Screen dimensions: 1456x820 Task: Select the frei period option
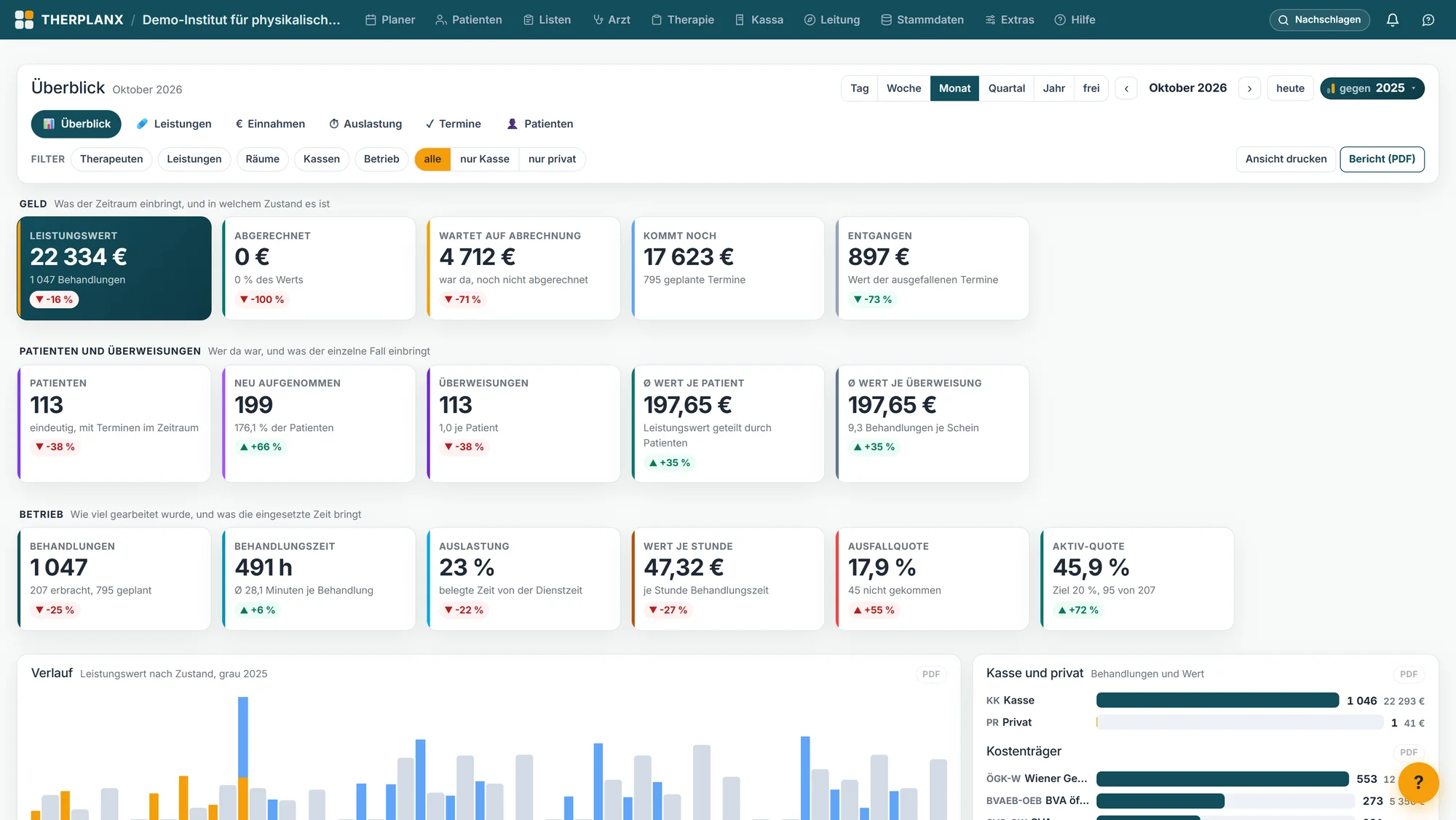tap(1091, 88)
